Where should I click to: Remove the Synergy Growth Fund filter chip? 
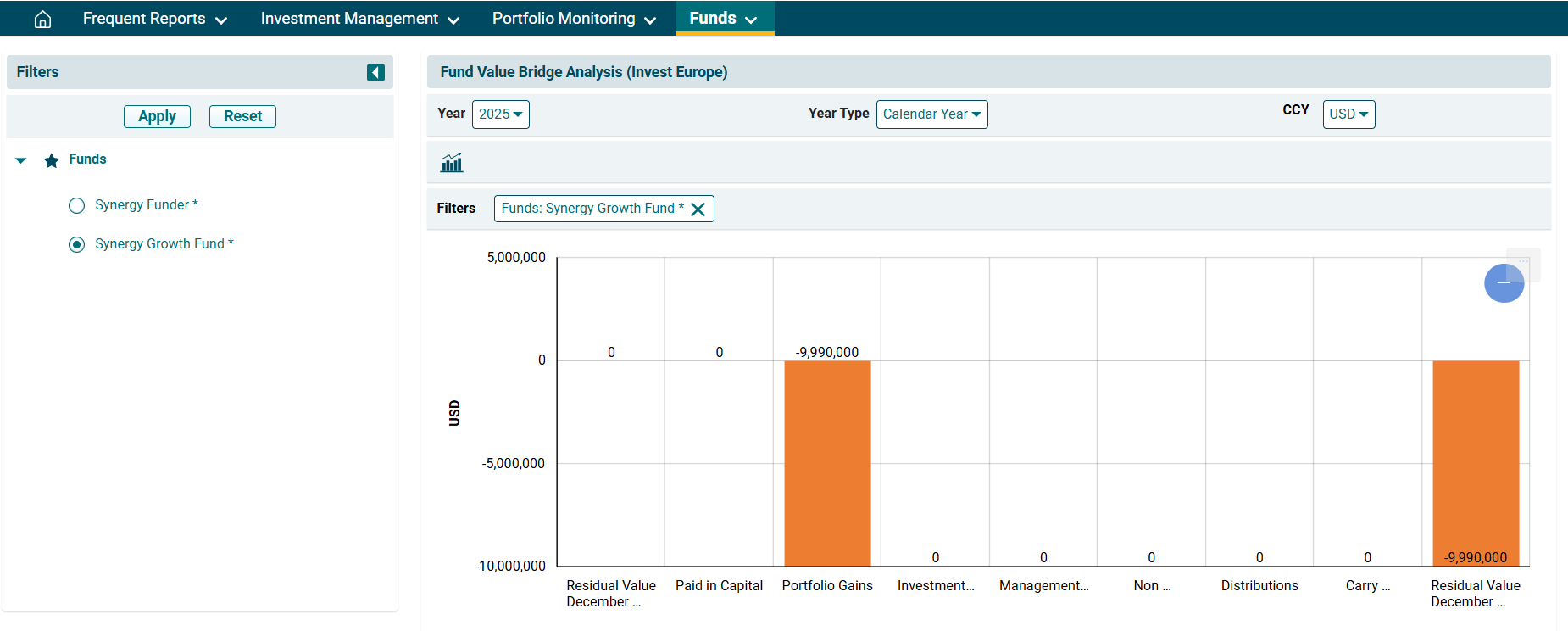click(x=698, y=209)
